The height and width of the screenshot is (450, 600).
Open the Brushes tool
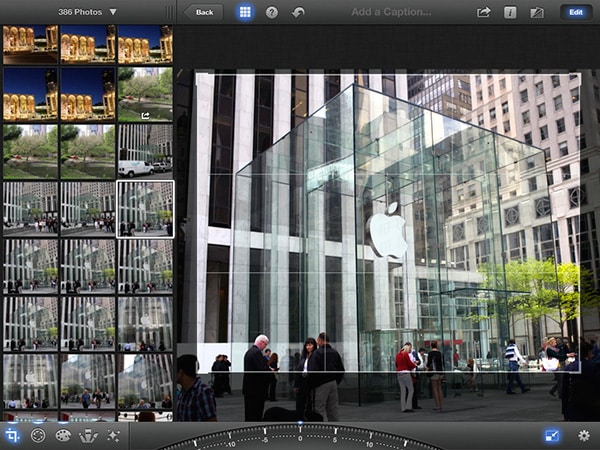coord(88,435)
